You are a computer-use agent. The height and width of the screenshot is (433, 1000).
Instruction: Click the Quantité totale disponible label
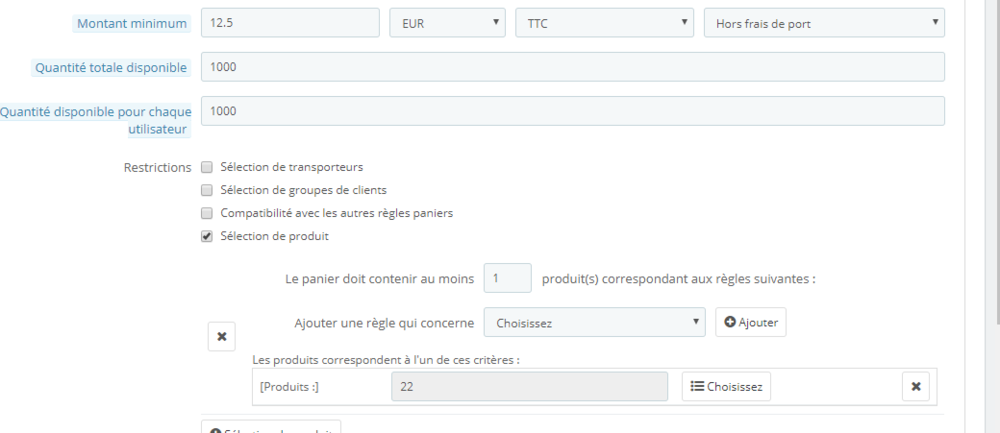coord(111,68)
